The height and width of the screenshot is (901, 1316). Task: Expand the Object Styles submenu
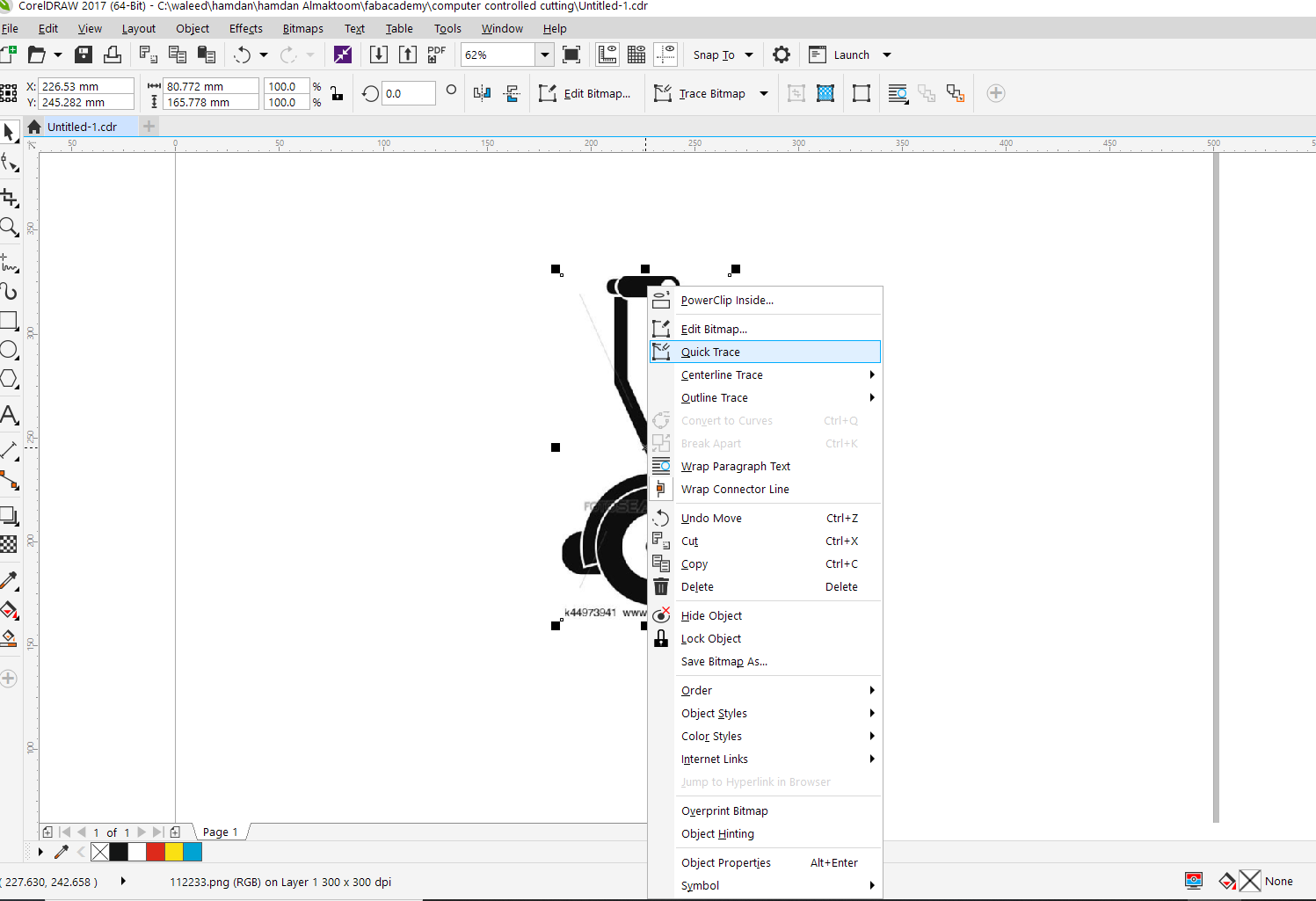765,714
